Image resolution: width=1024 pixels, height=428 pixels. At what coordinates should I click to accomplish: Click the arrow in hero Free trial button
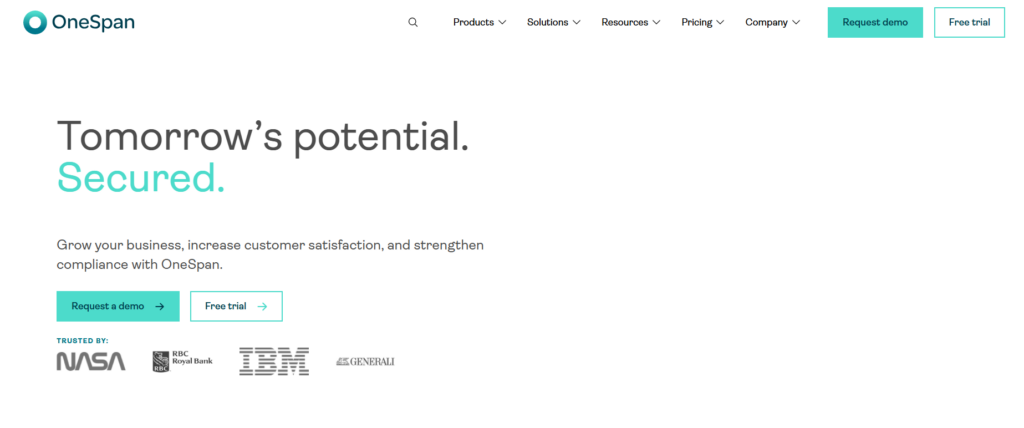coord(262,306)
